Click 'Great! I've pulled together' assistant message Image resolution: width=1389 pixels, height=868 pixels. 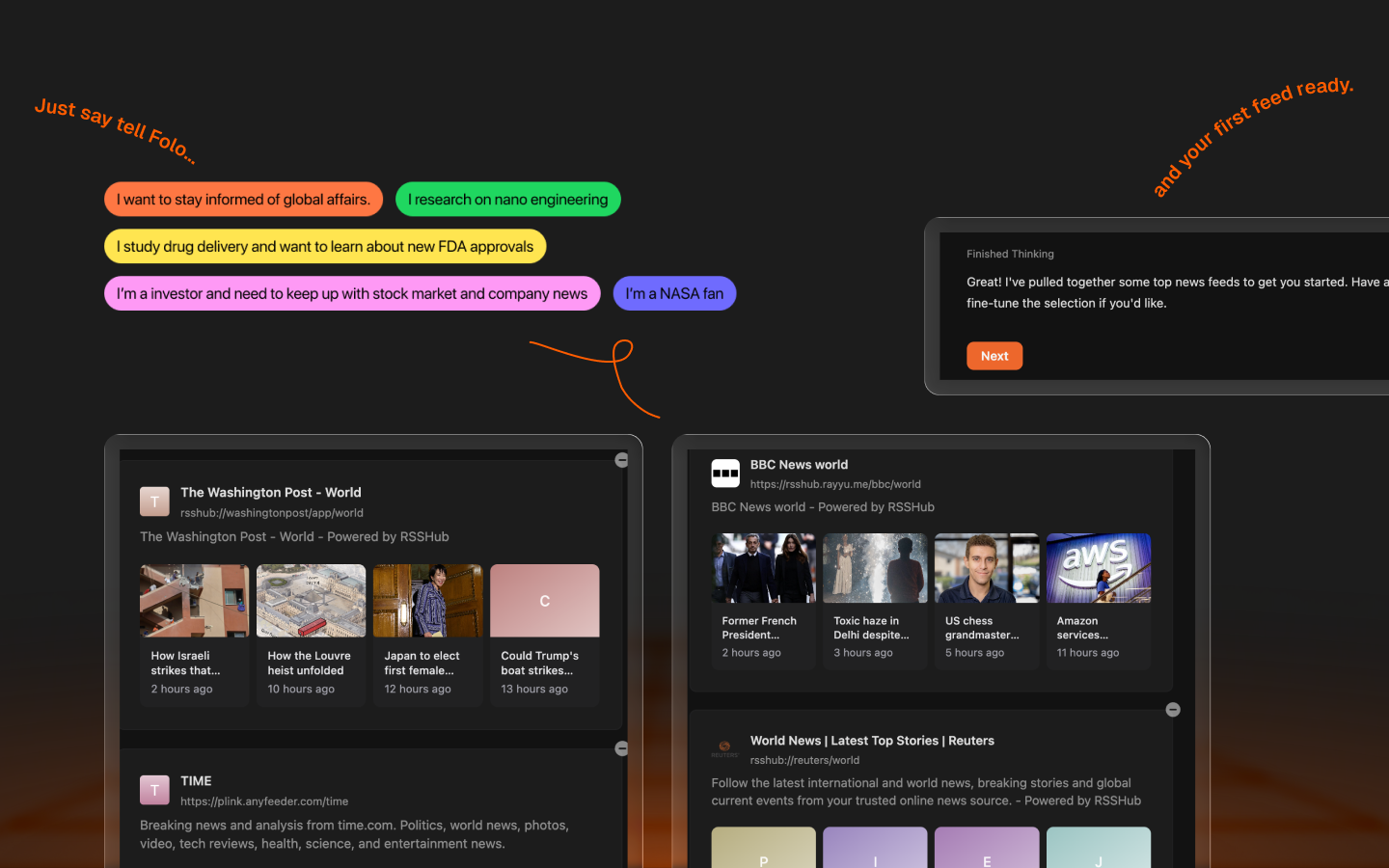(1178, 292)
